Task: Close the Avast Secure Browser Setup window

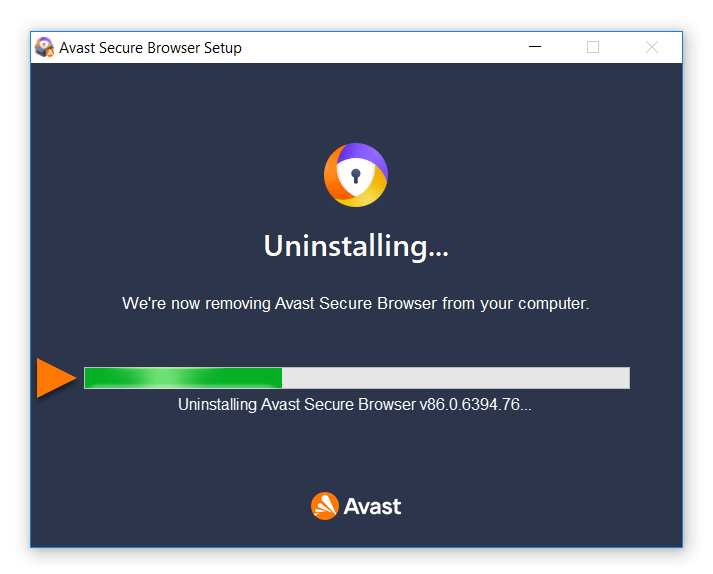Action: click(x=652, y=47)
